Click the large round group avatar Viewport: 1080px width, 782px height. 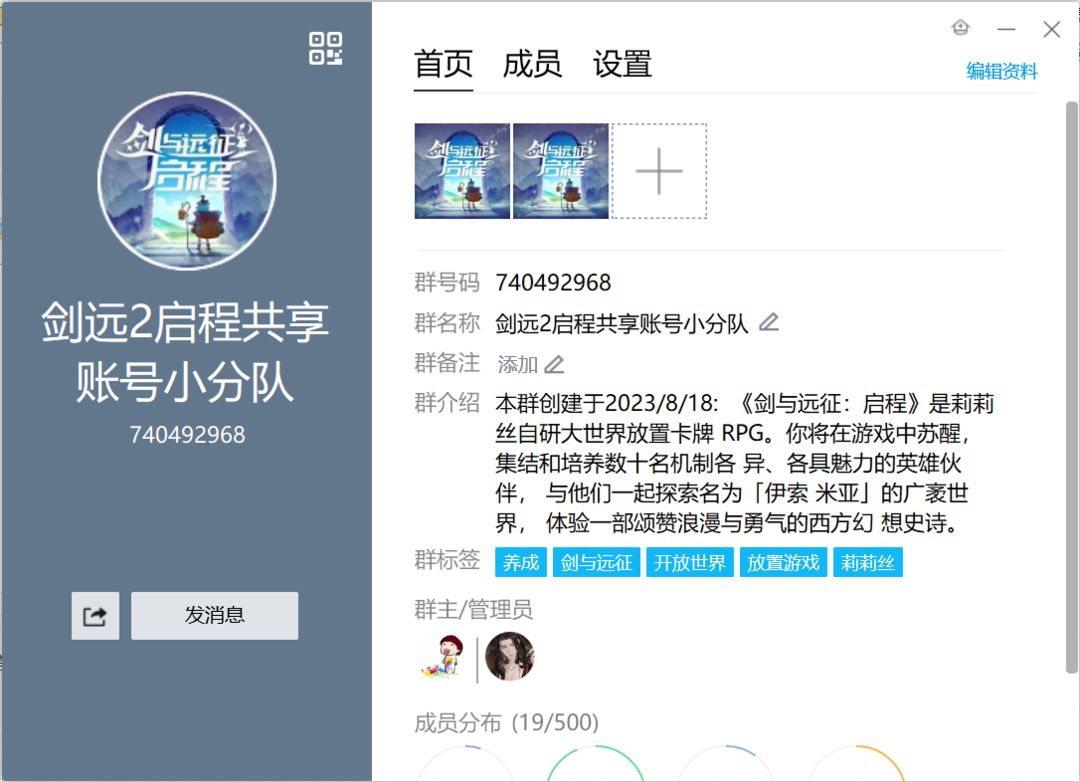coord(187,181)
